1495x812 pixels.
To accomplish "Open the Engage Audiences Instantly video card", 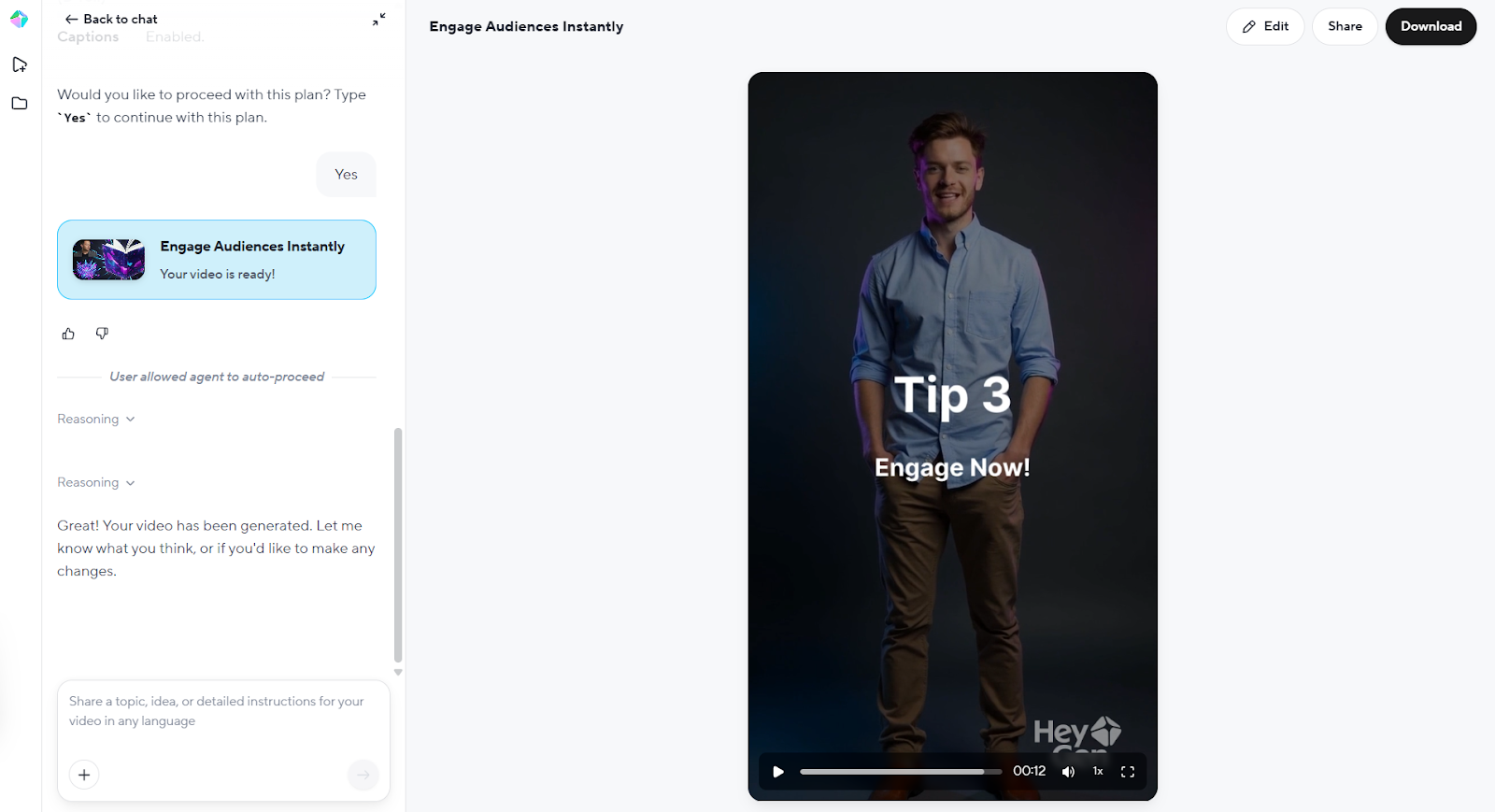I will click(217, 260).
